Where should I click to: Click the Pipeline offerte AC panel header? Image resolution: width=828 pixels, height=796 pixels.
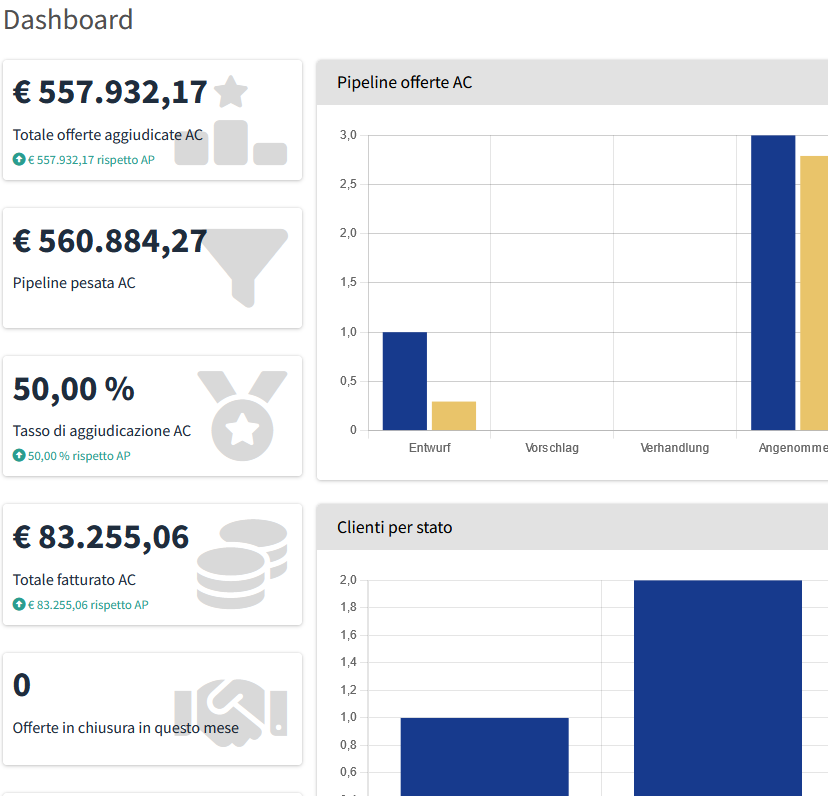pos(572,82)
